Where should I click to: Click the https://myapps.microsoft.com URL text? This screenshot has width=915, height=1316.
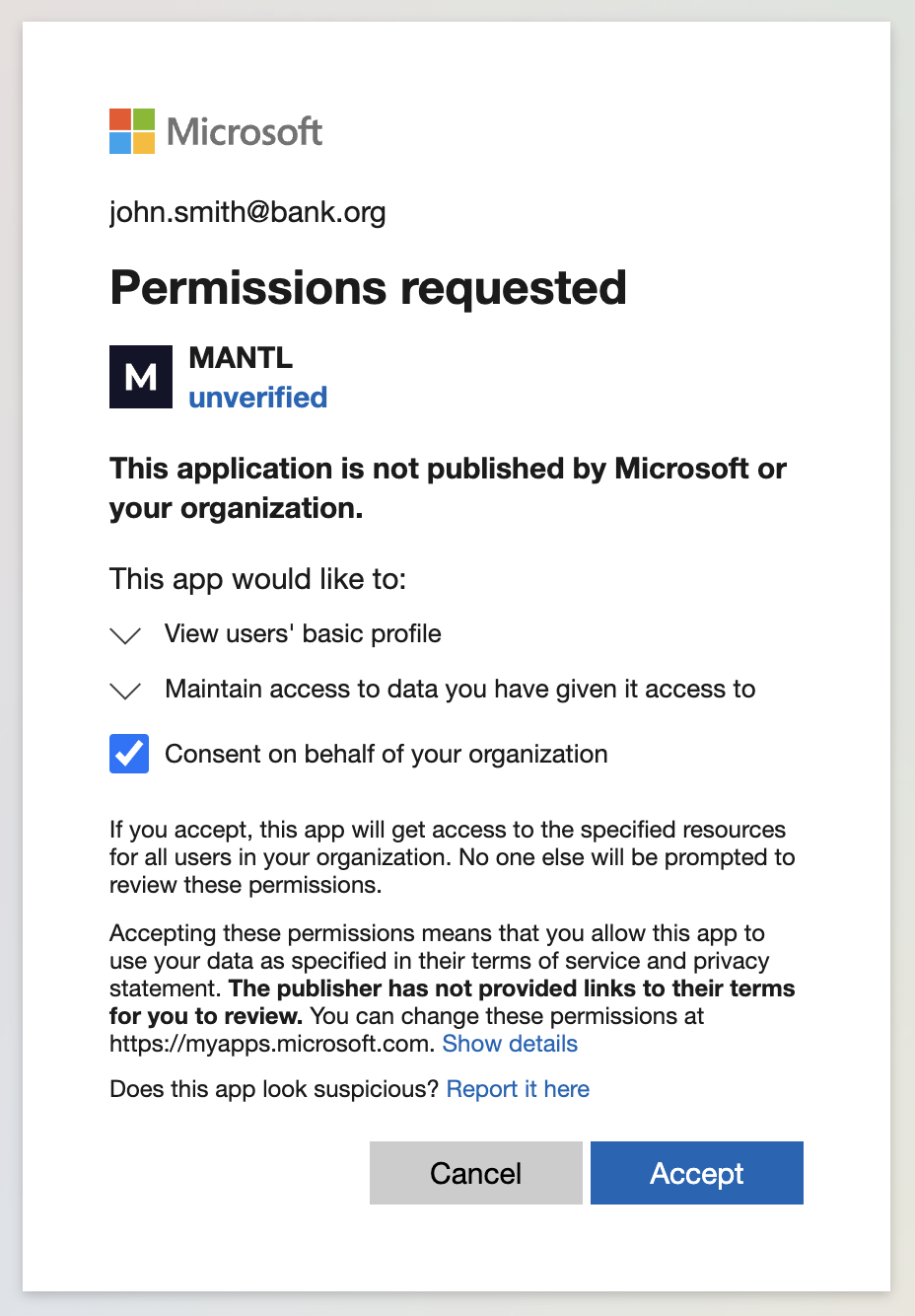tap(270, 1044)
